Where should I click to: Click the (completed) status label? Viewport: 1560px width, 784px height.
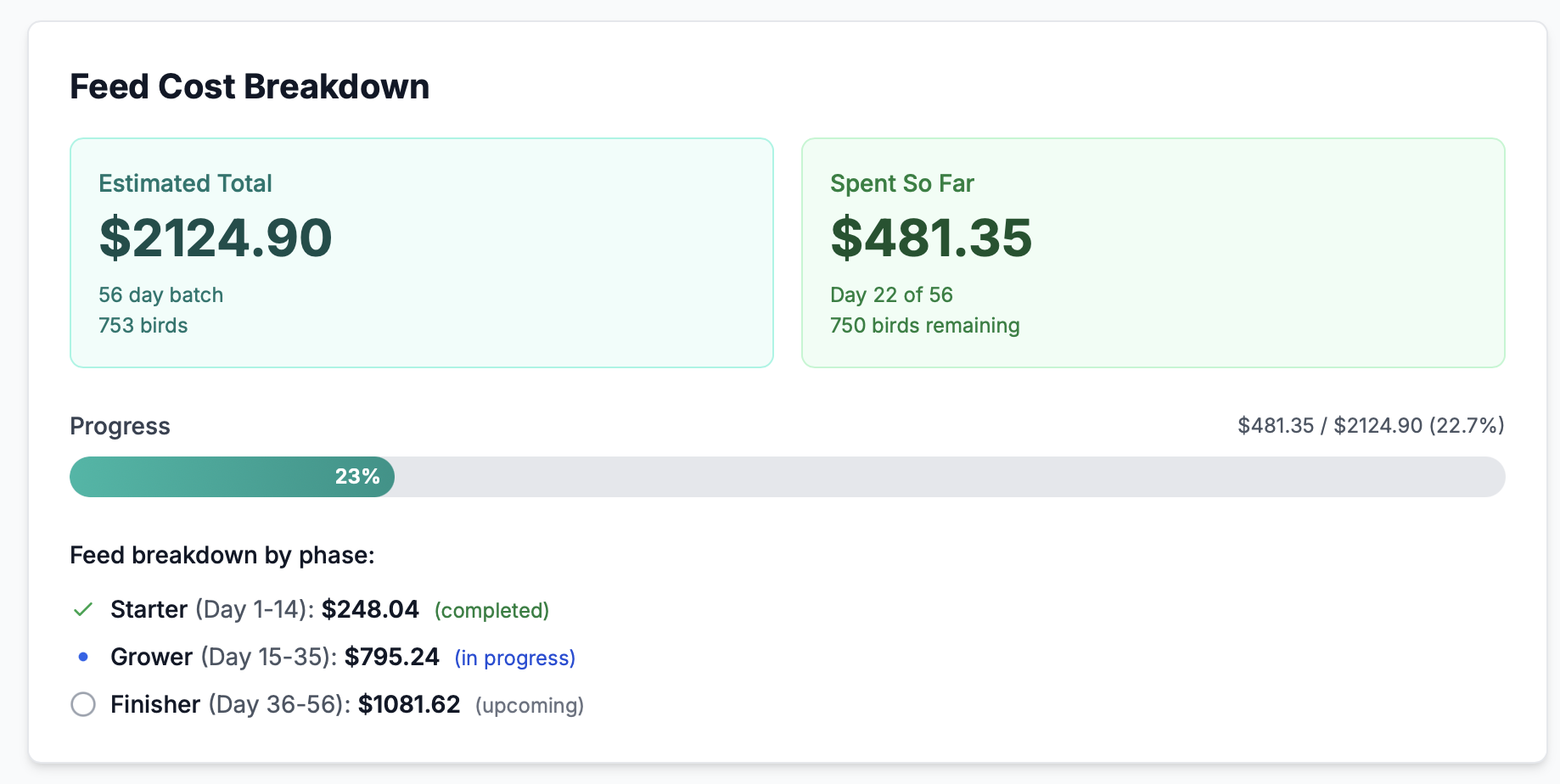coord(491,611)
